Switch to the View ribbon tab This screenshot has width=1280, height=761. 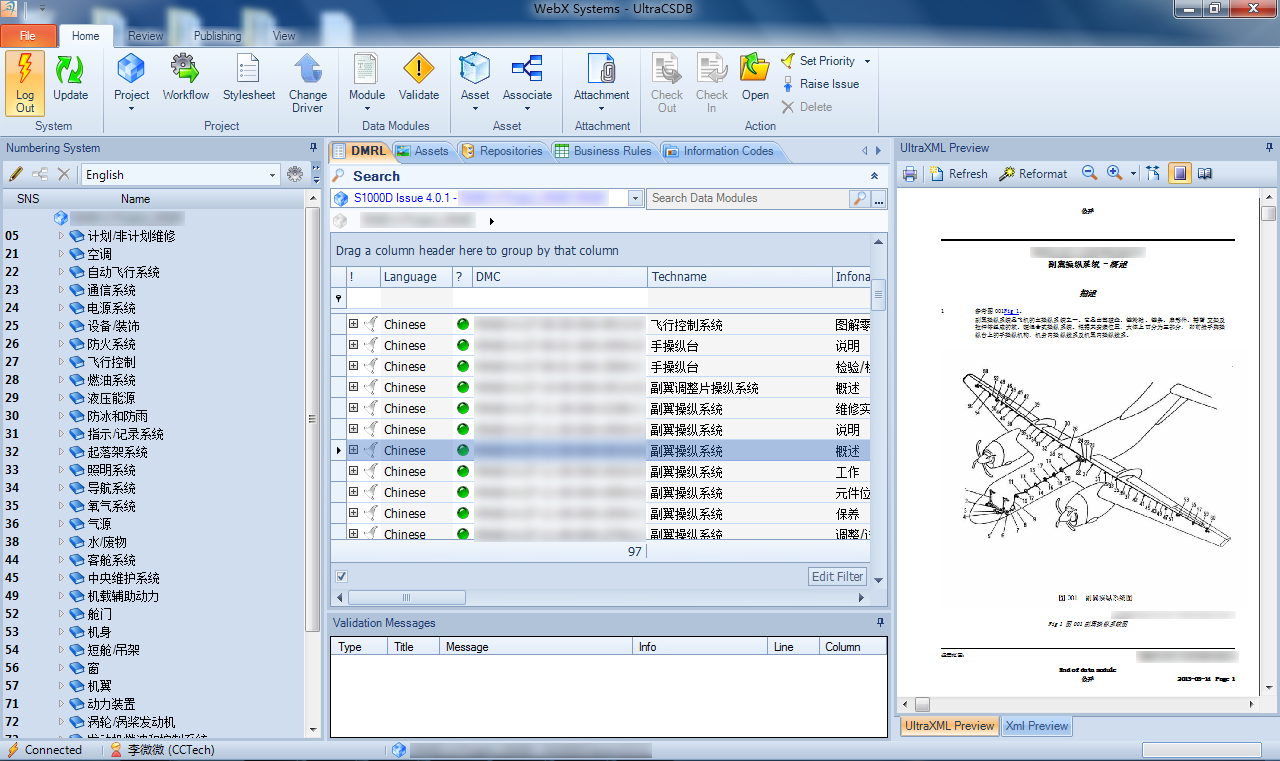pos(284,36)
